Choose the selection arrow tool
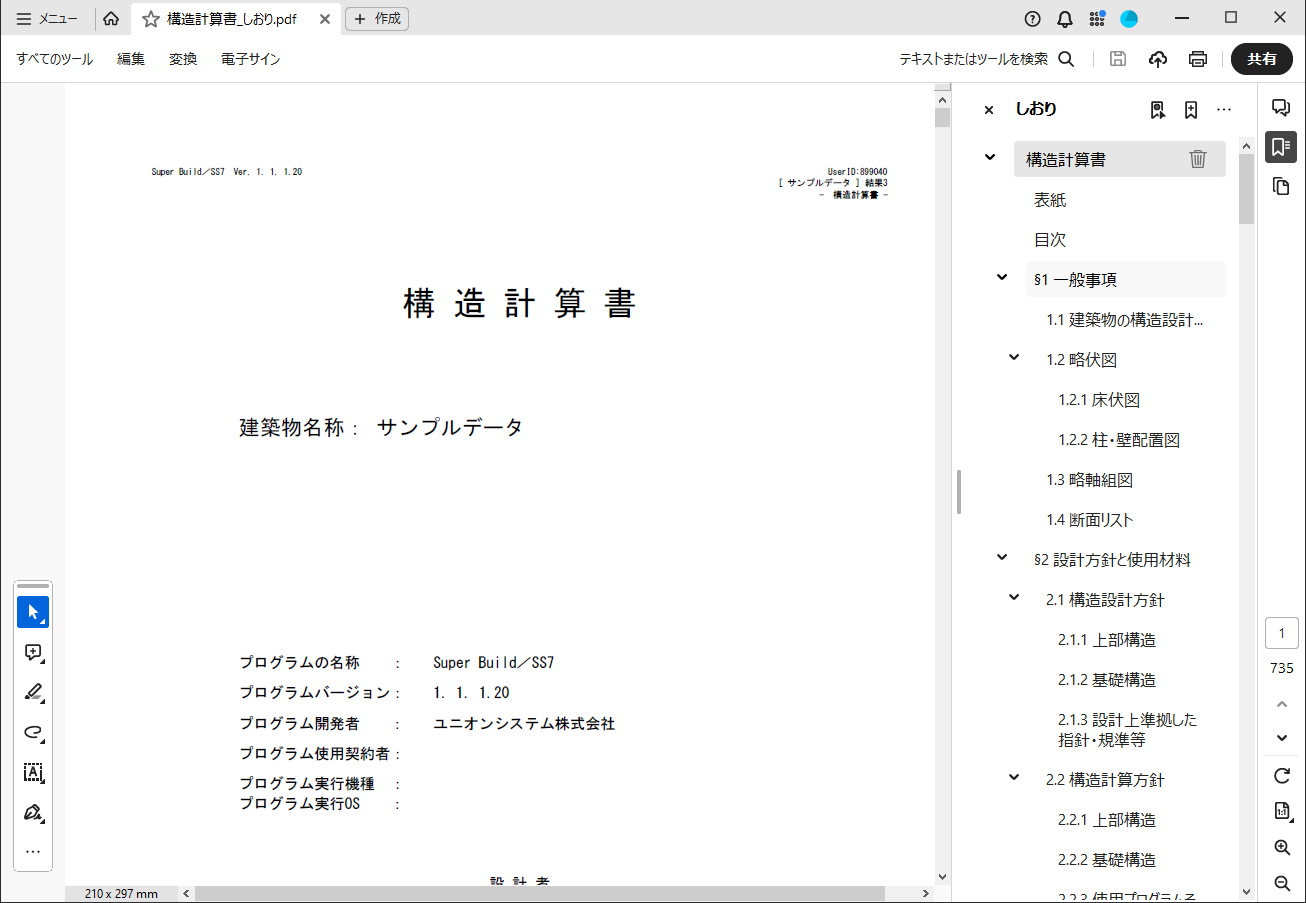1306x903 pixels. coord(33,612)
